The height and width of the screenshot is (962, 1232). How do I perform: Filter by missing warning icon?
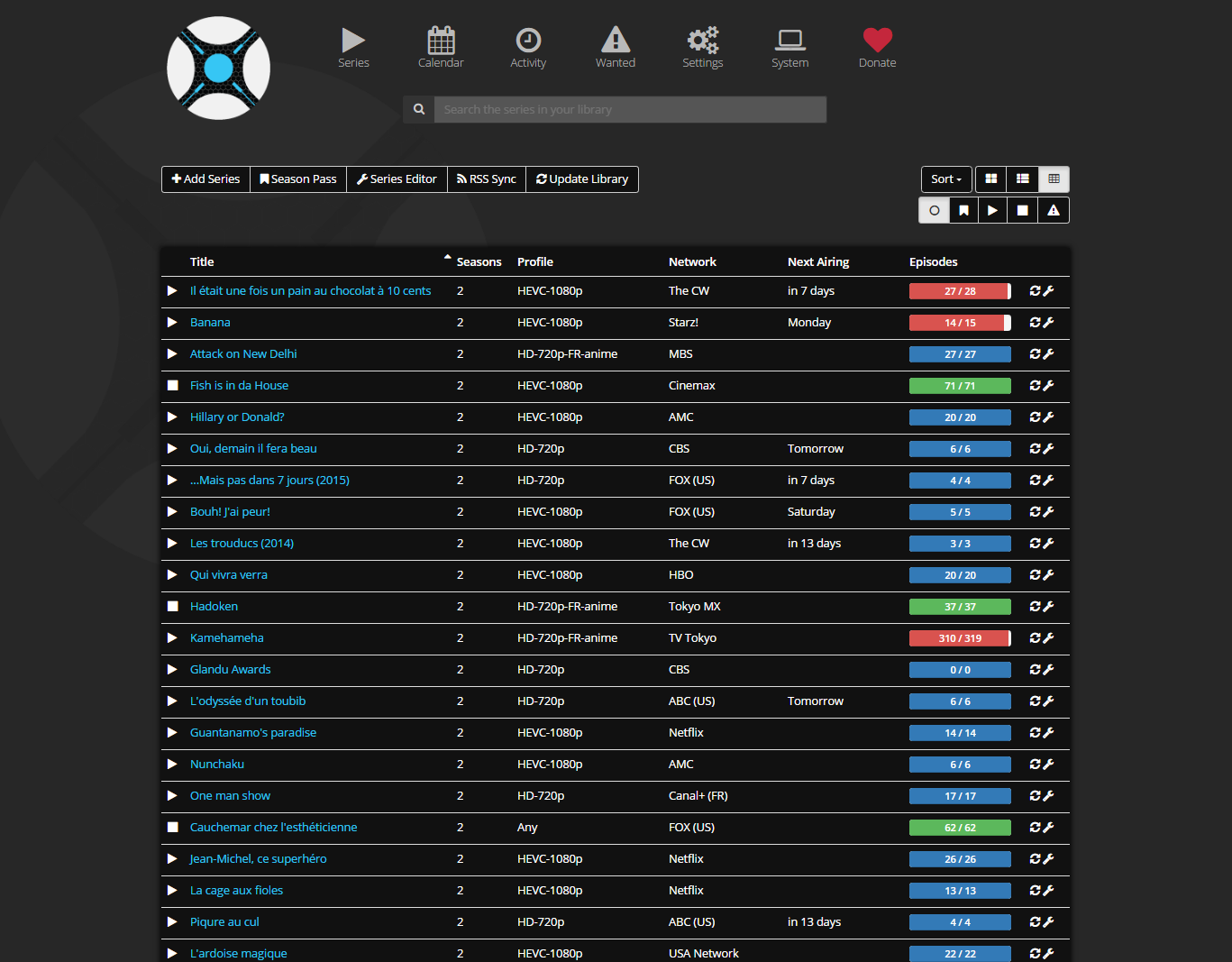[x=1053, y=210]
